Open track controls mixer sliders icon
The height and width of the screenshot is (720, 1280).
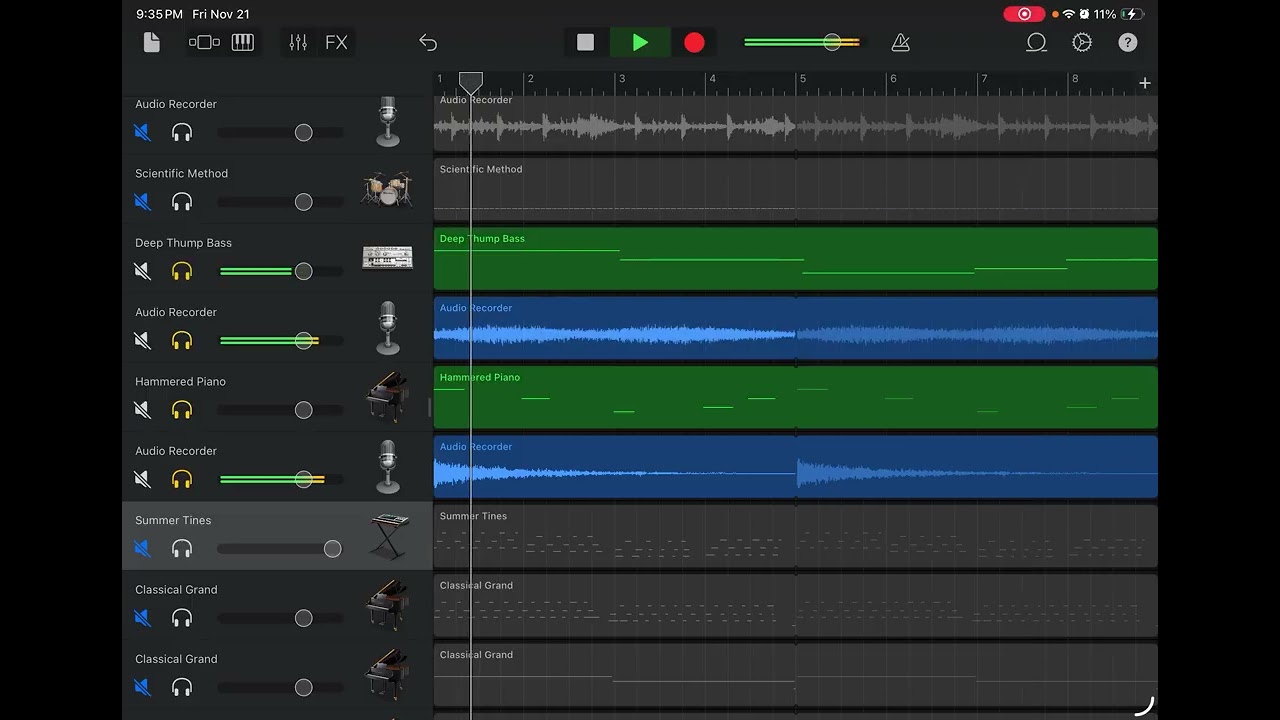point(298,42)
